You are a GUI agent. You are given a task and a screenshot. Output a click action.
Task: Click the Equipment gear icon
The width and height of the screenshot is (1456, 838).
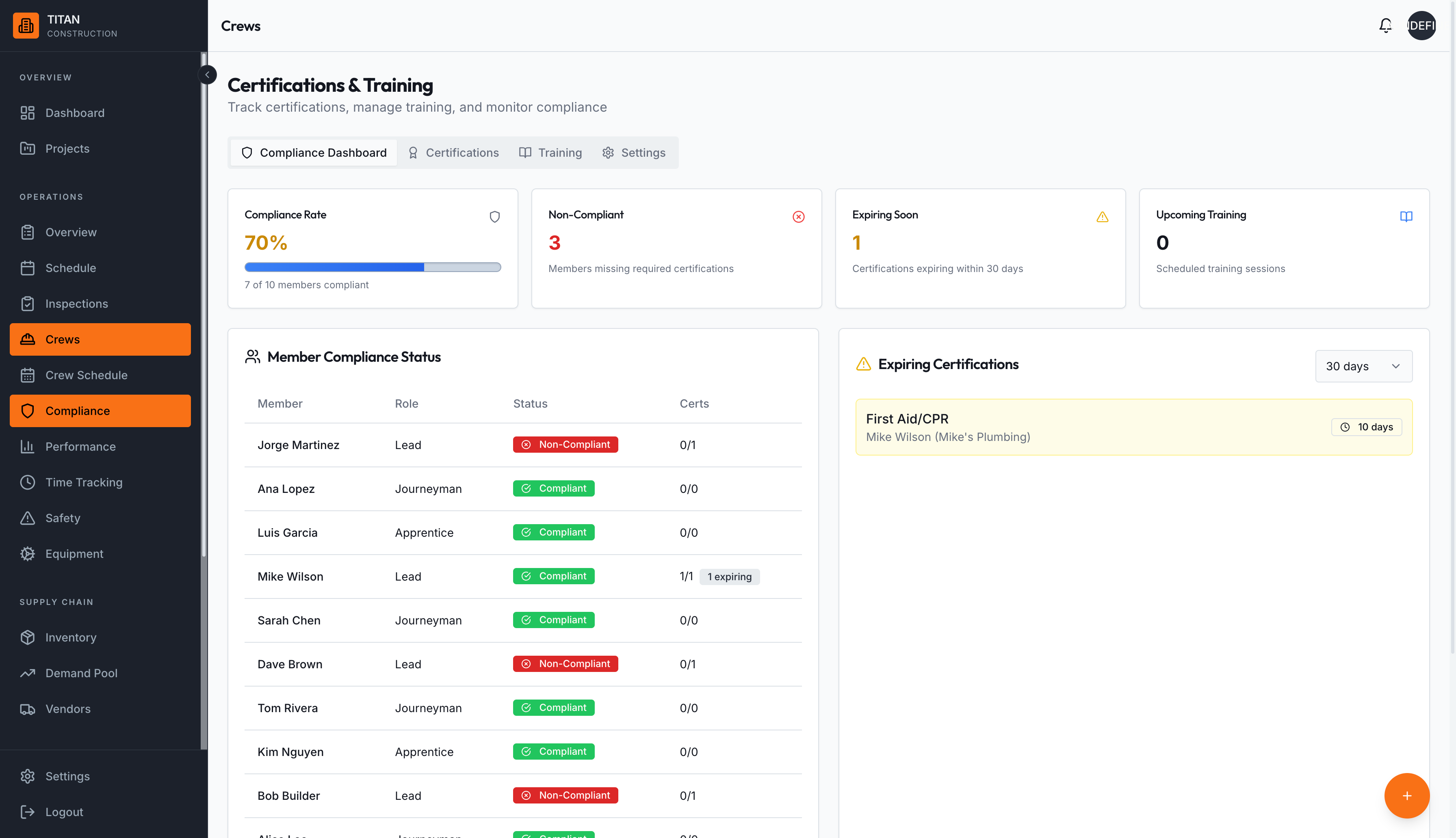click(28, 554)
